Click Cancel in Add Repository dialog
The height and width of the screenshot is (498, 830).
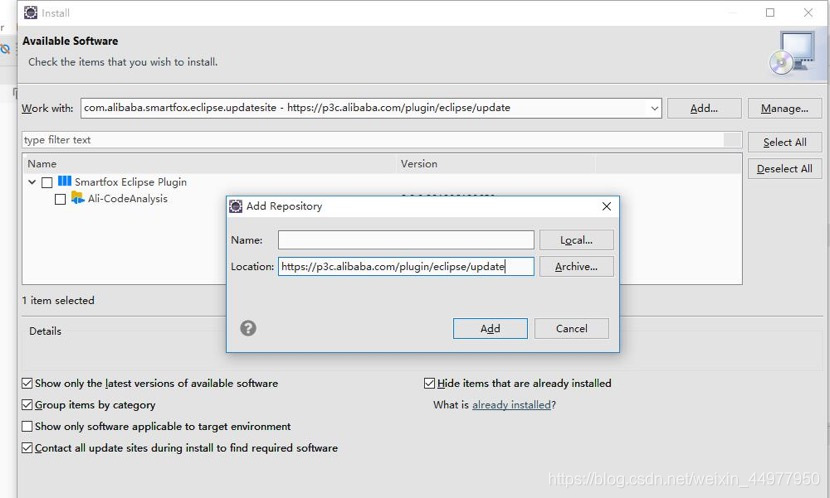click(571, 329)
